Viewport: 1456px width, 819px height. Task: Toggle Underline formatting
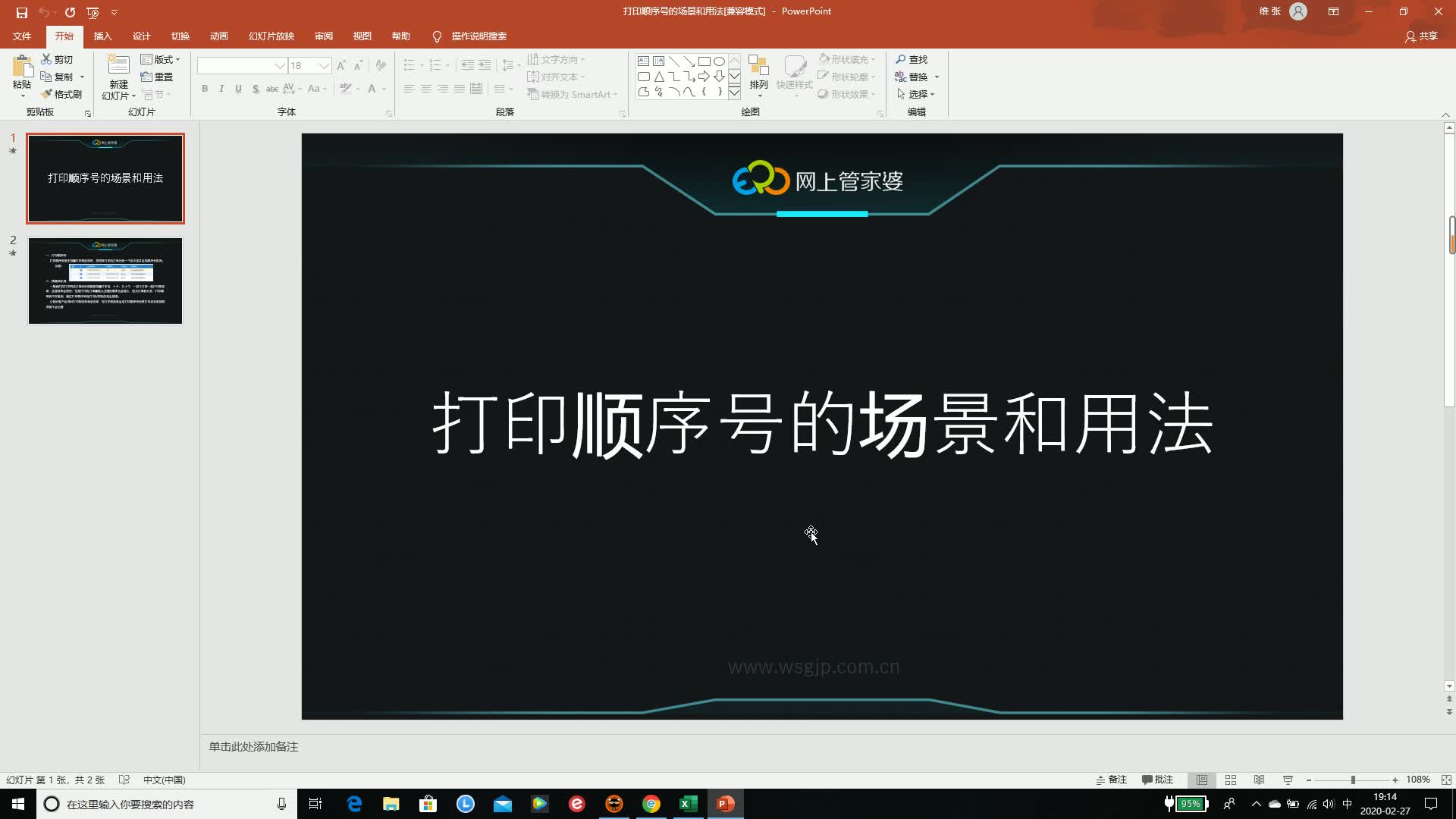238,89
